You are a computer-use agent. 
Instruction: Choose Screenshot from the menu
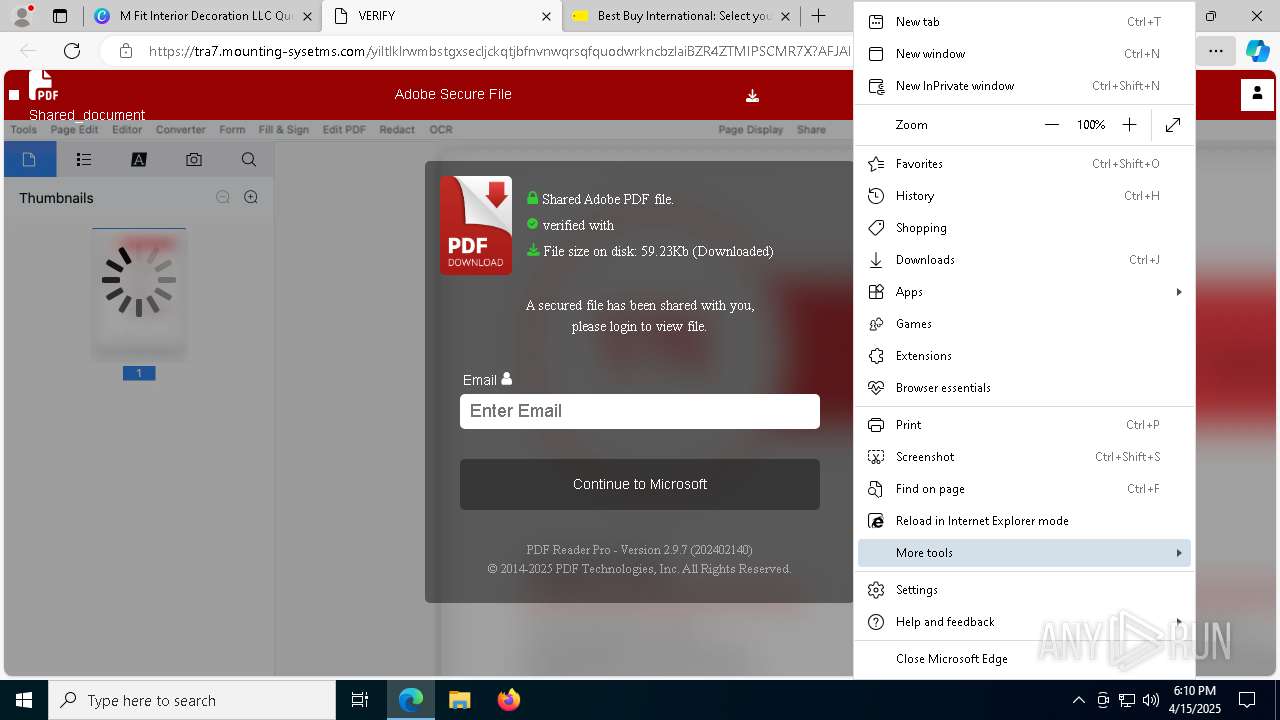coord(1024,457)
